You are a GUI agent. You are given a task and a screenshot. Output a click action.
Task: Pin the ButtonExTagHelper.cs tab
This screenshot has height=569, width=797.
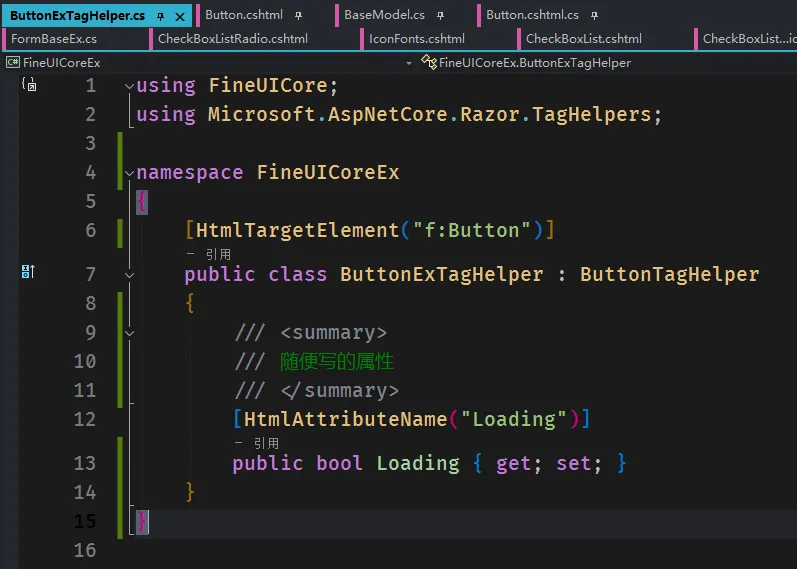click(161, 16)
